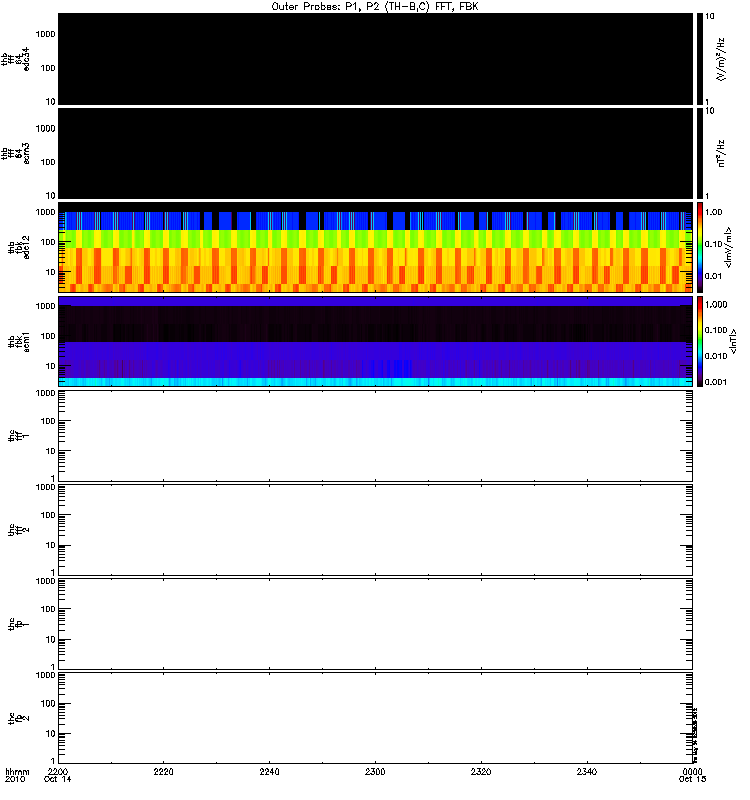Click the 'nT²/Hz' color bar unit label
Image resolution: width=750 pixels, height=800 pixels.
coord(720,153)
